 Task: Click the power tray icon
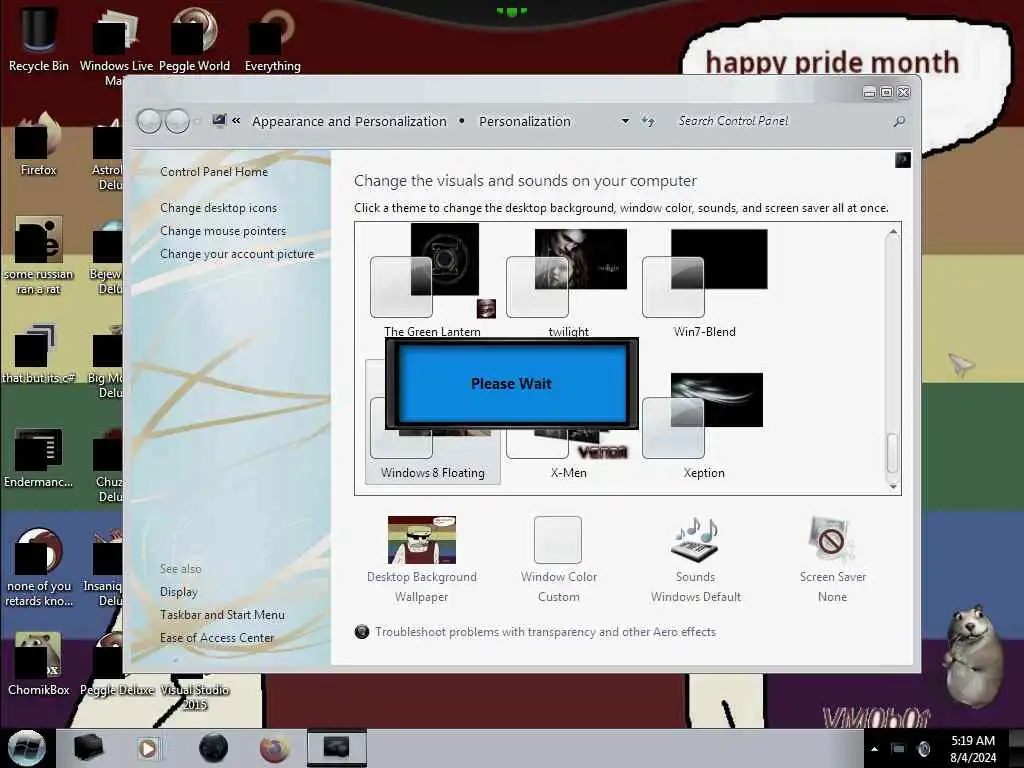[924, 749]
